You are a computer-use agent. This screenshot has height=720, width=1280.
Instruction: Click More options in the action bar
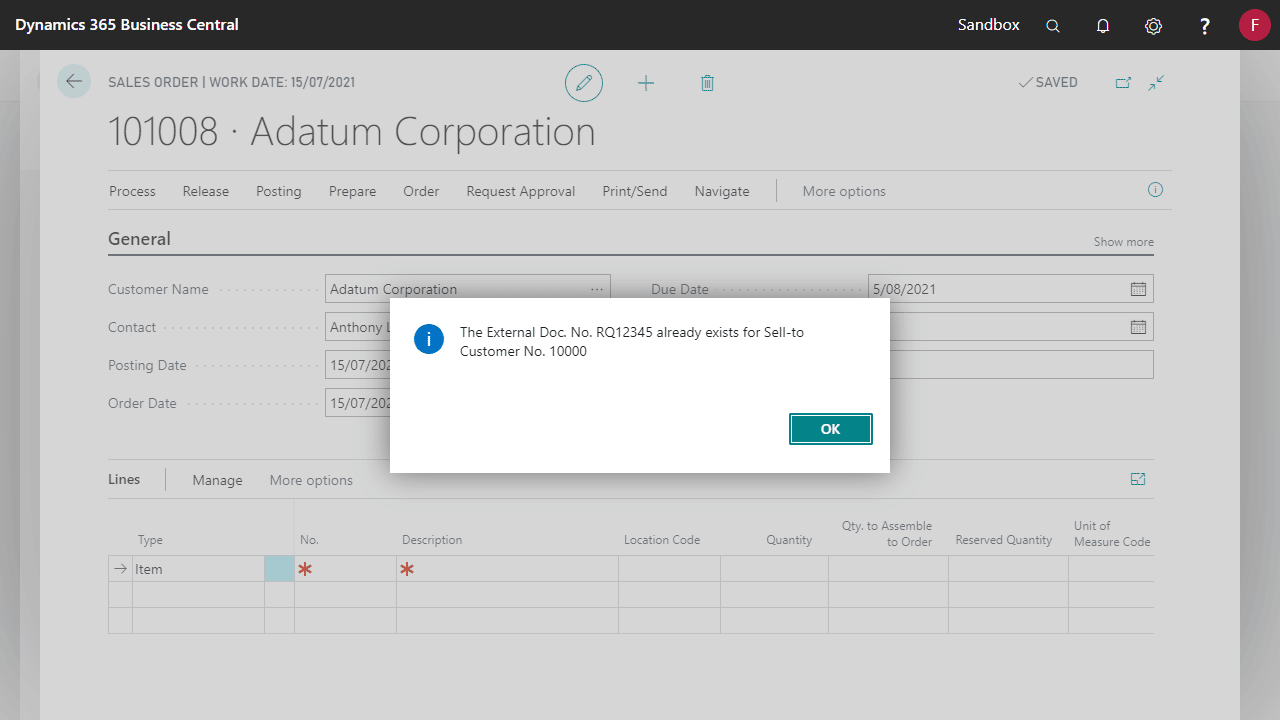coord(844,191)
